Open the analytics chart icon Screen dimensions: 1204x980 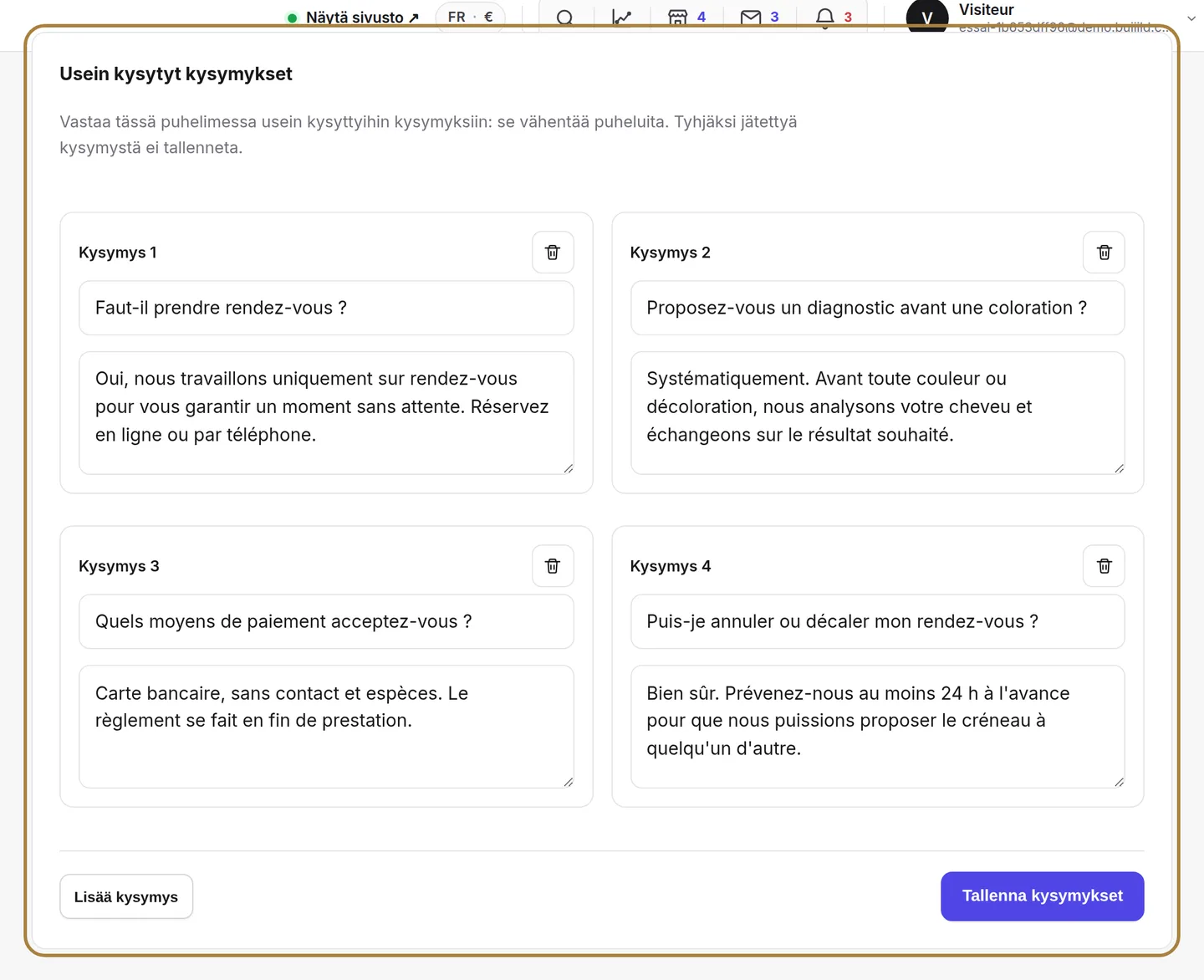tap(621, 18)
